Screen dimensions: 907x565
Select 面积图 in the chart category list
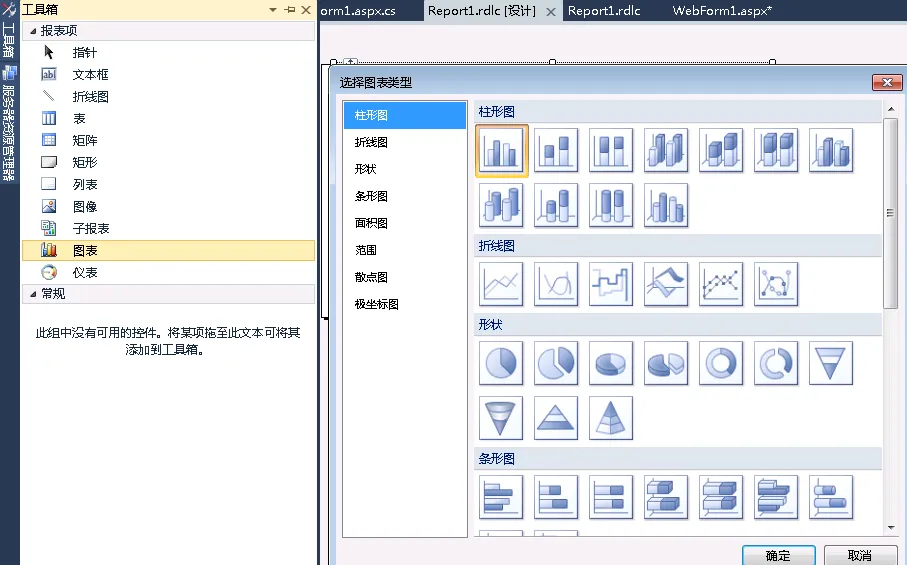(405, 223)
